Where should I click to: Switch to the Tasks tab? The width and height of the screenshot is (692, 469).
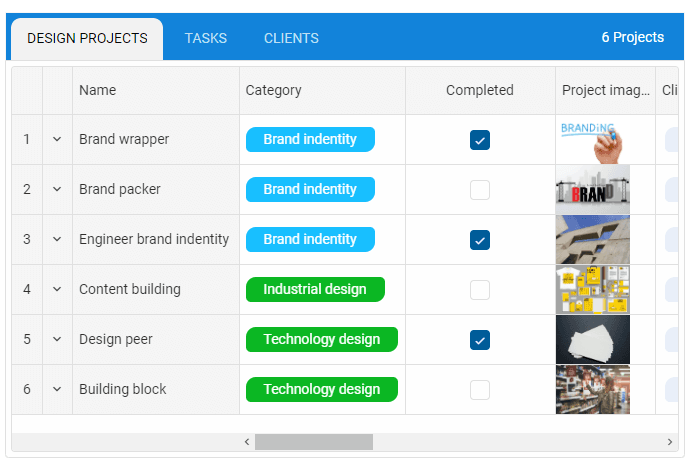(206, 39)
